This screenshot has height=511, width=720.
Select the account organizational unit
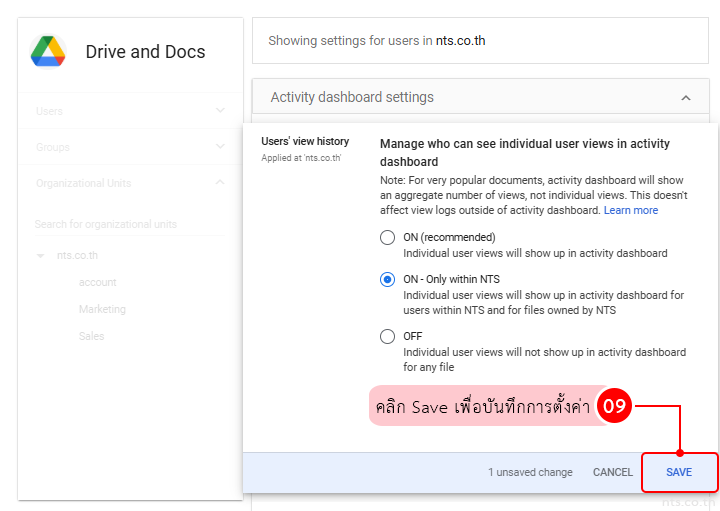[x=98, y=283]
